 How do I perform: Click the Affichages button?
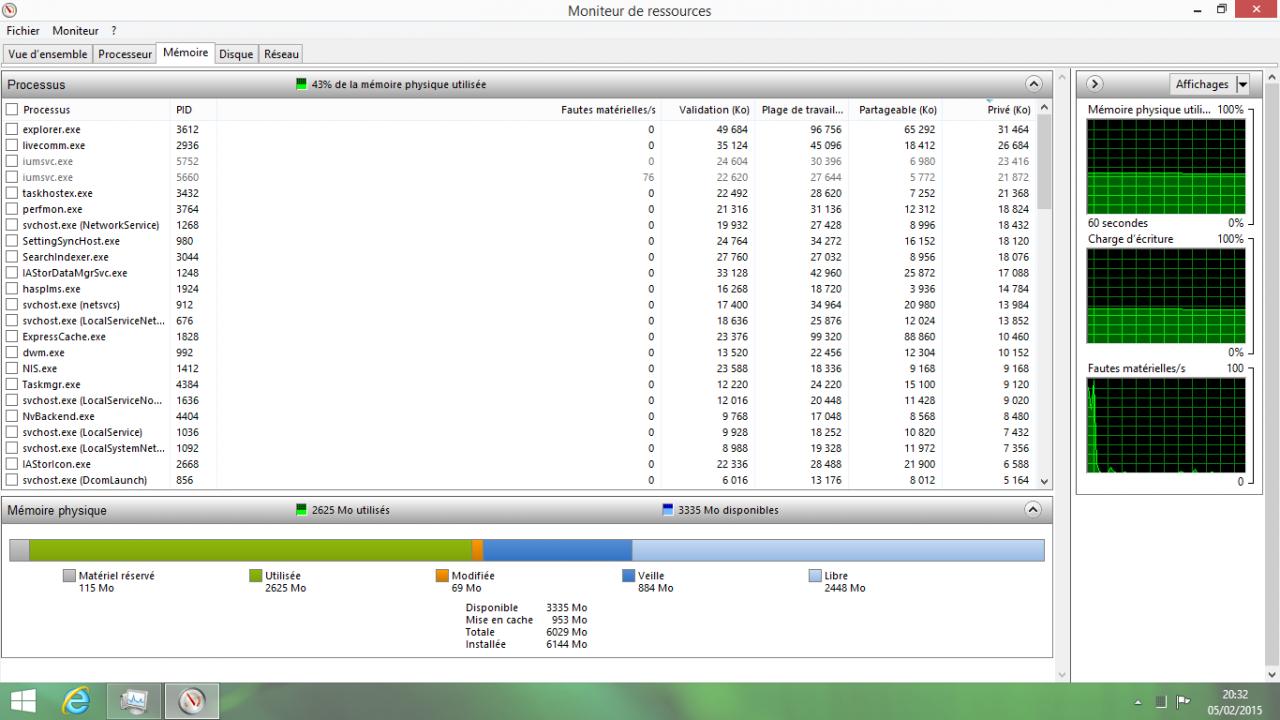pyautogui.click(x=1202, y=85)
